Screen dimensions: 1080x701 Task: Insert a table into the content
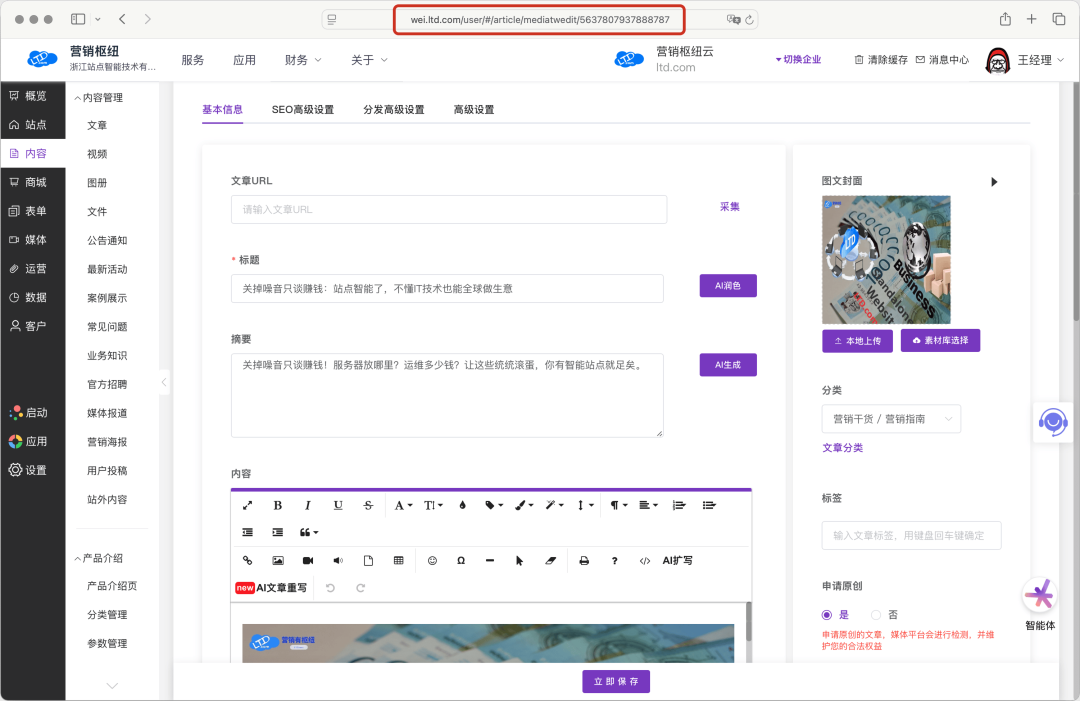coord(399,561)
